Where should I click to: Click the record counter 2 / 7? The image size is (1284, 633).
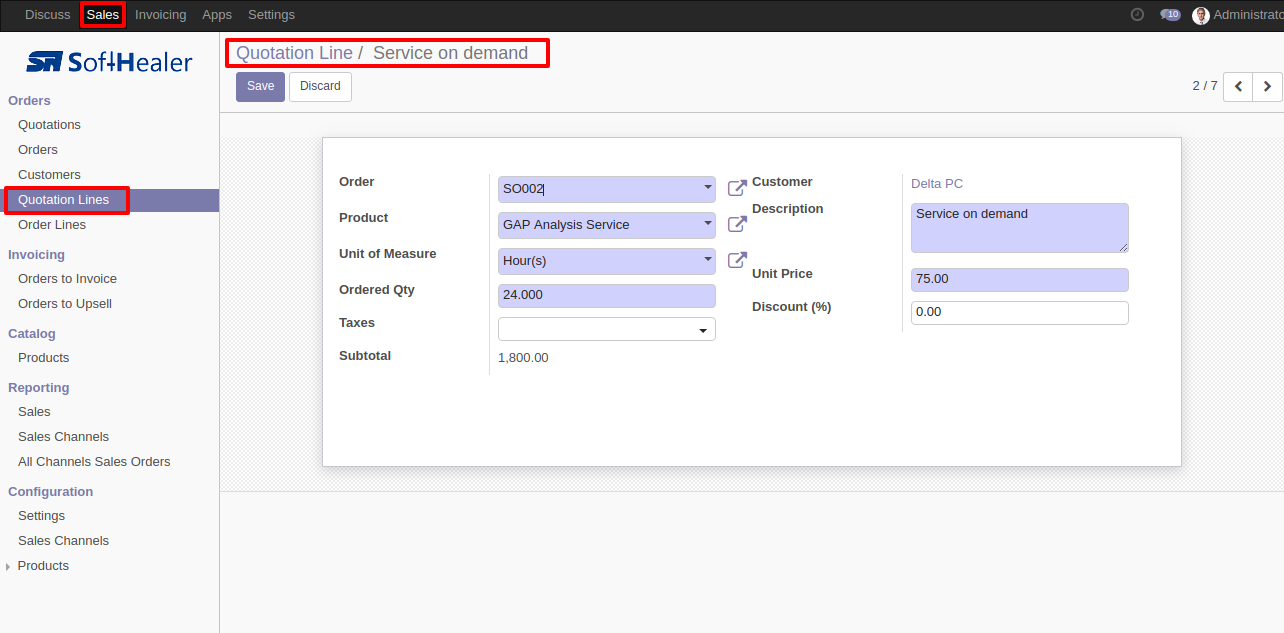coord(1205,86)
